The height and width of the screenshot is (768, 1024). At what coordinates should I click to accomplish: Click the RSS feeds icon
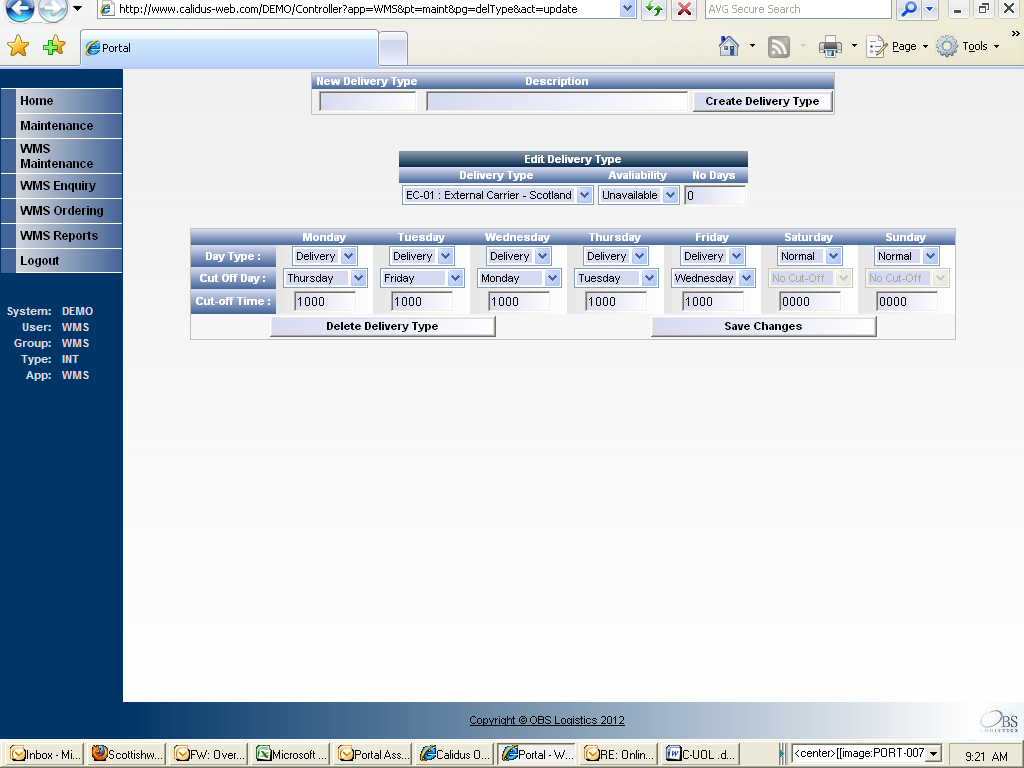point(778,46)
